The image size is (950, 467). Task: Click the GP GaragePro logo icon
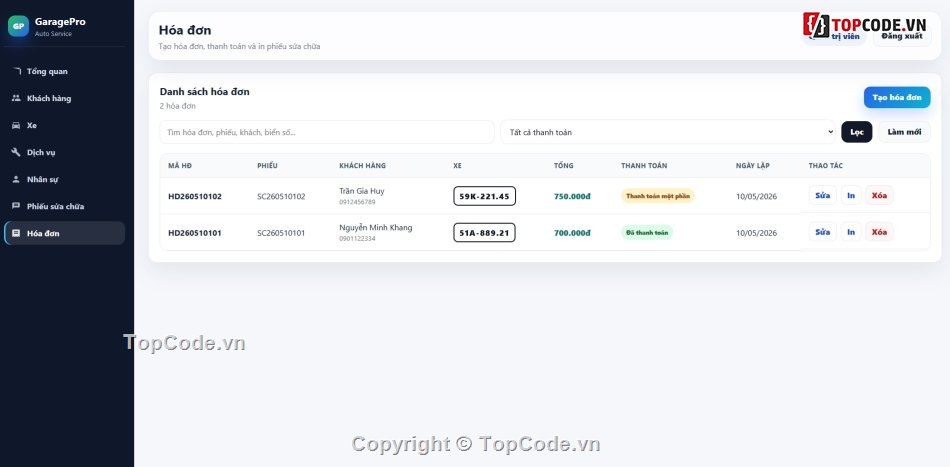pyautogui.click(x=18, y=26)
